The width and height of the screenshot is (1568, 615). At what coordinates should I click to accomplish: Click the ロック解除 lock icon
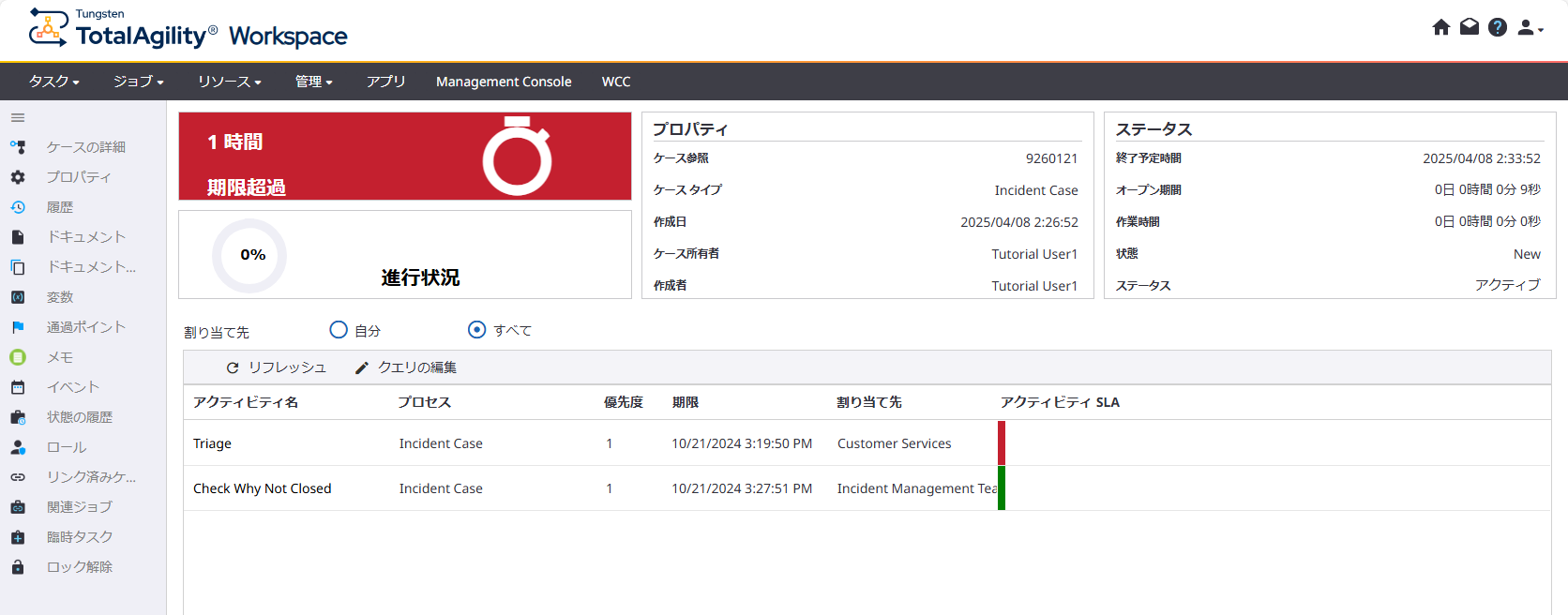coord(18,567)
